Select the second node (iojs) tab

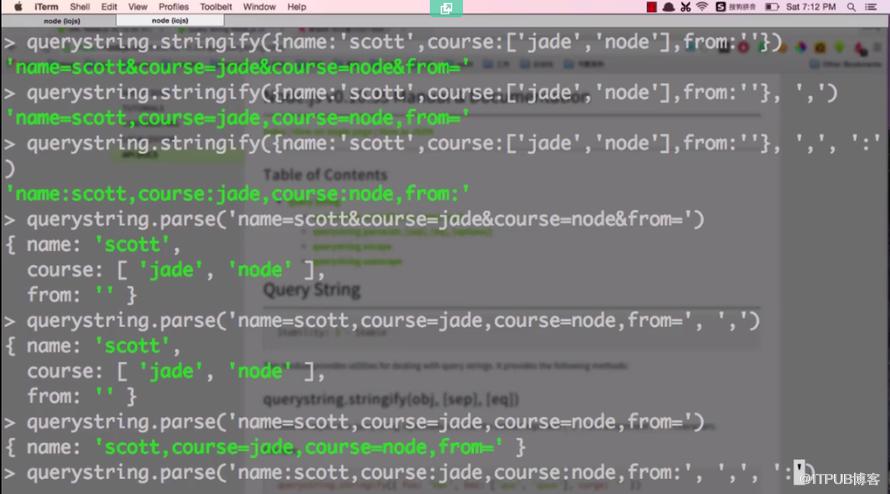click(x=170, y=20)
